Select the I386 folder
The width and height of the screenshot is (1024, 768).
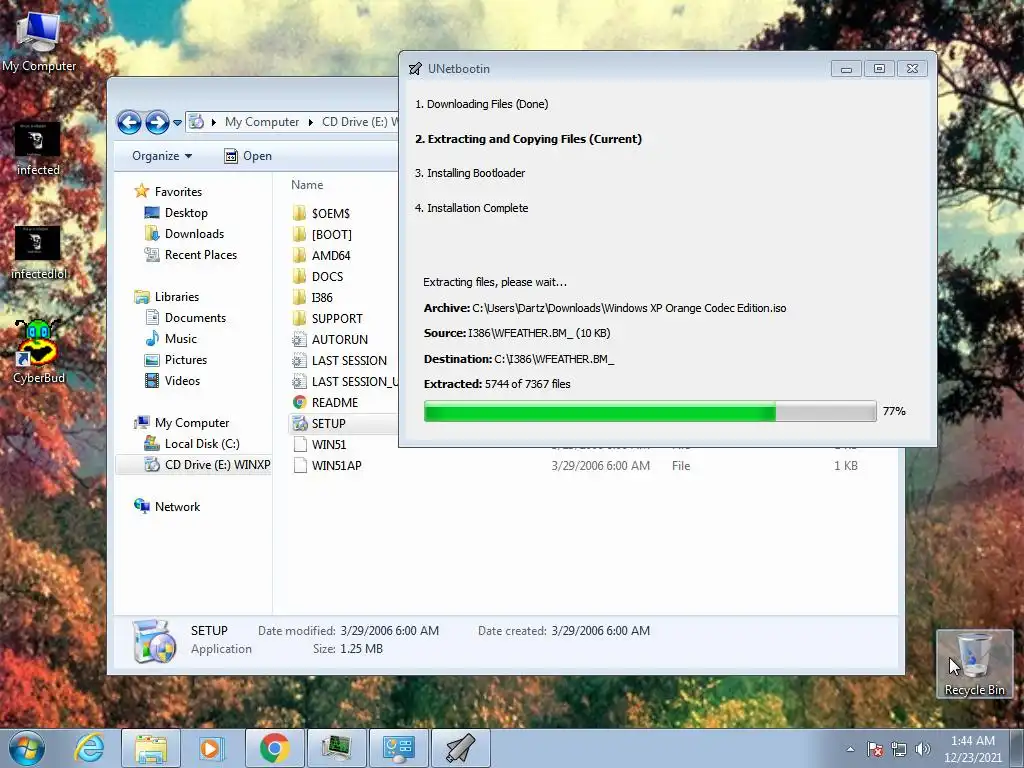(312, 297)
